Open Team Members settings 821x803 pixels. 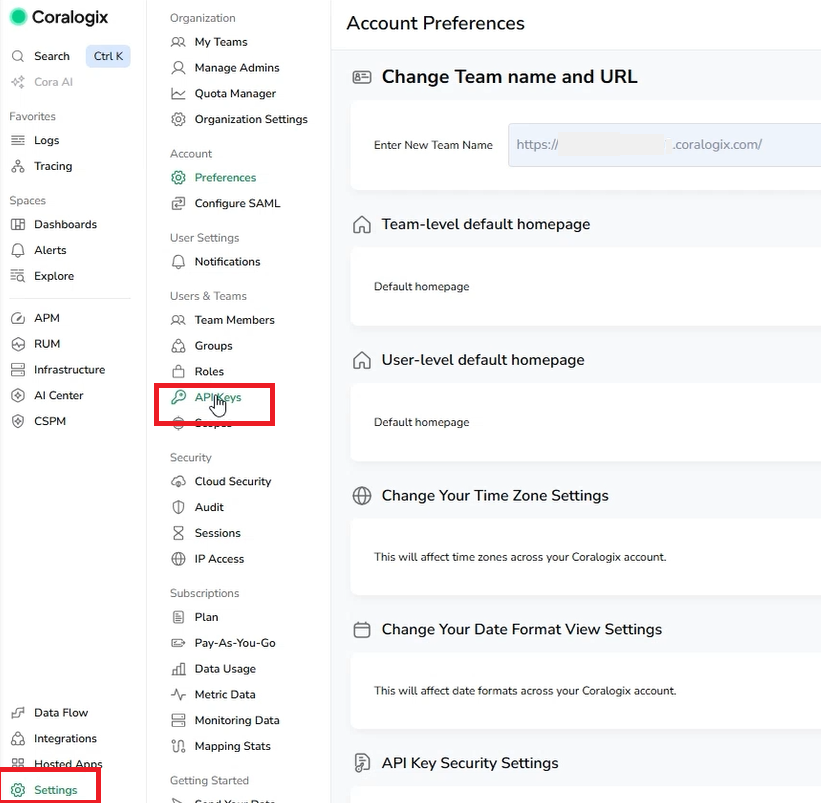pyautogui.click(x=235, y=320)
